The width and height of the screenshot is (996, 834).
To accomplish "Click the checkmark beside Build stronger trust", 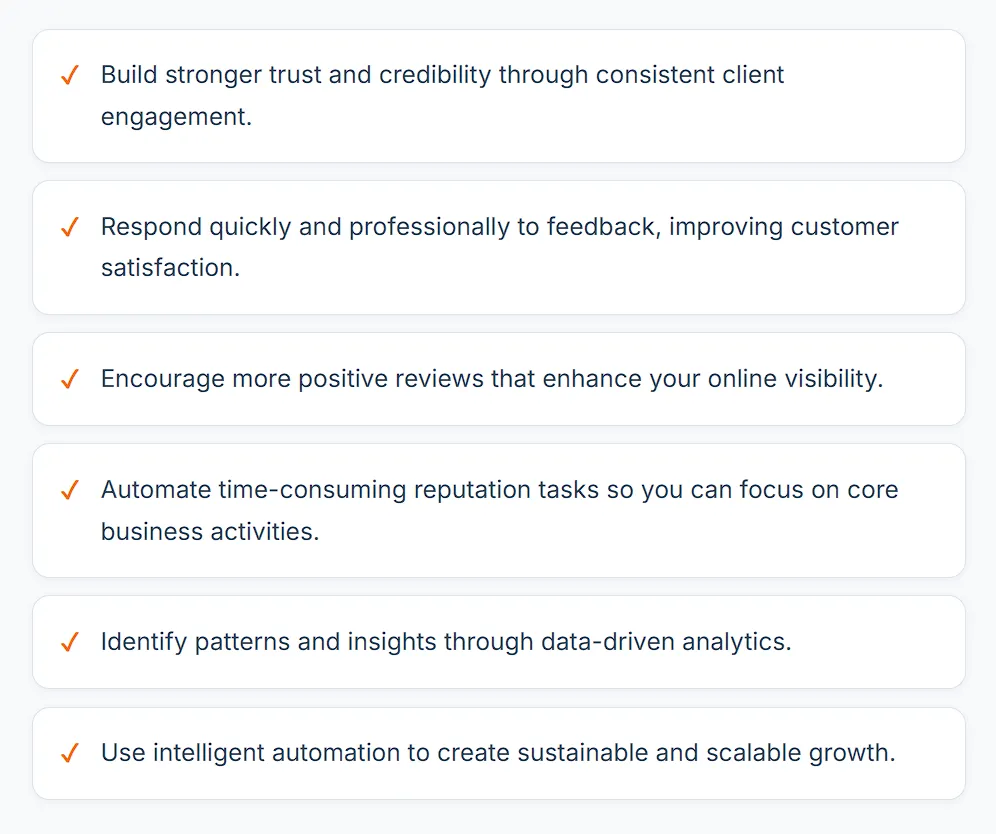I will point(70,74).
